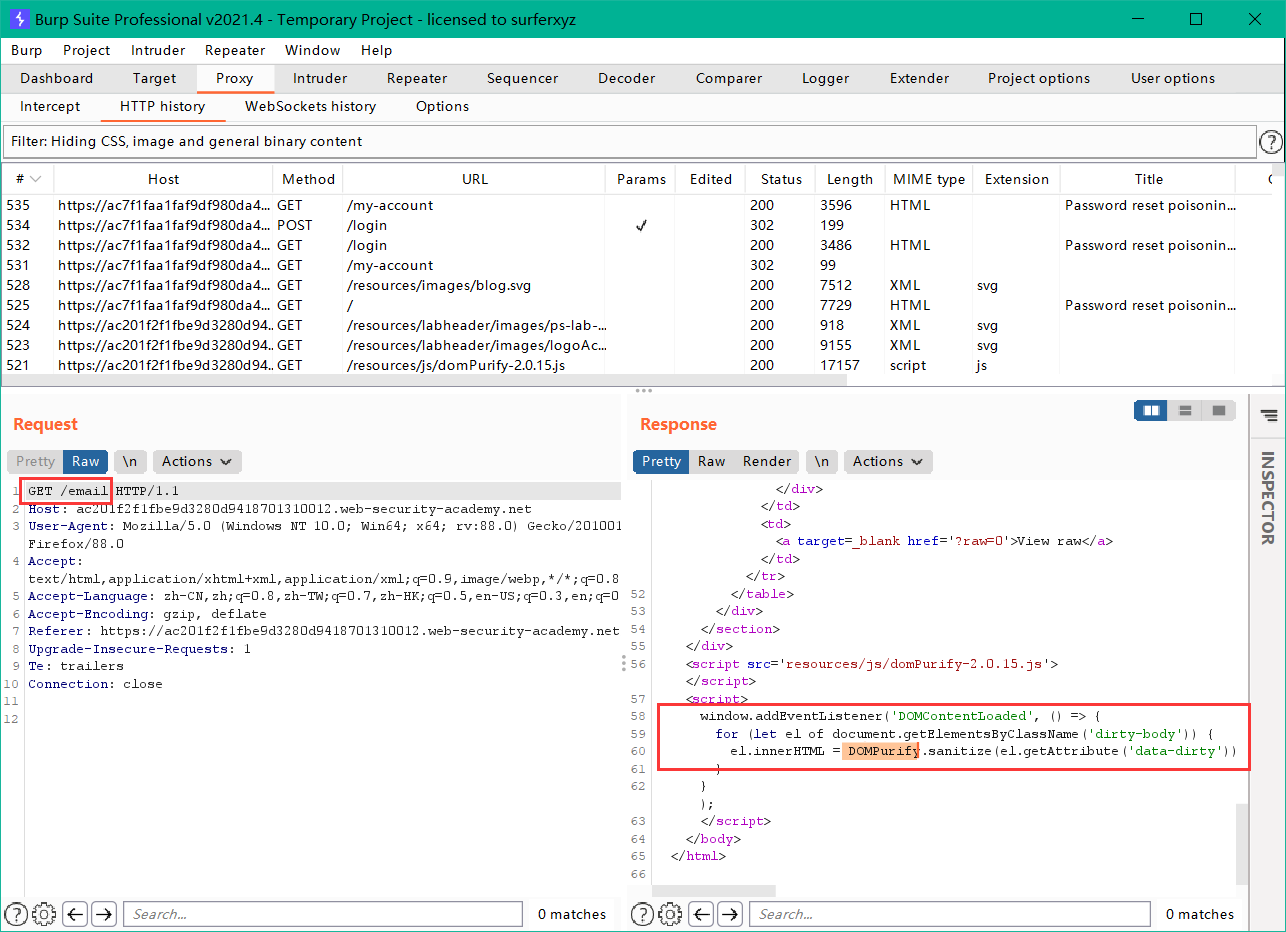Click Response panel vertical scrollbar
The image size is (1286, 932).
[1242, 843]
